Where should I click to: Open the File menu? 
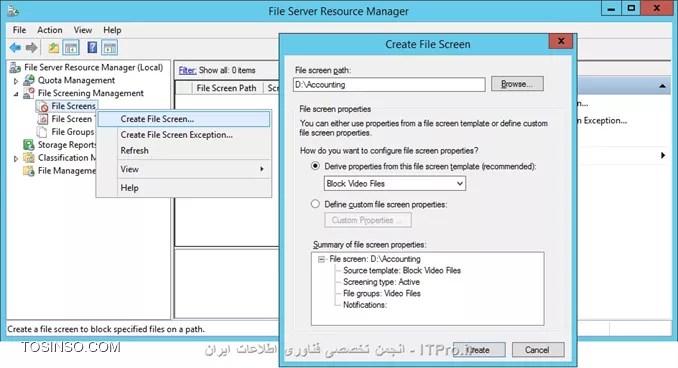tap(19, 30)
